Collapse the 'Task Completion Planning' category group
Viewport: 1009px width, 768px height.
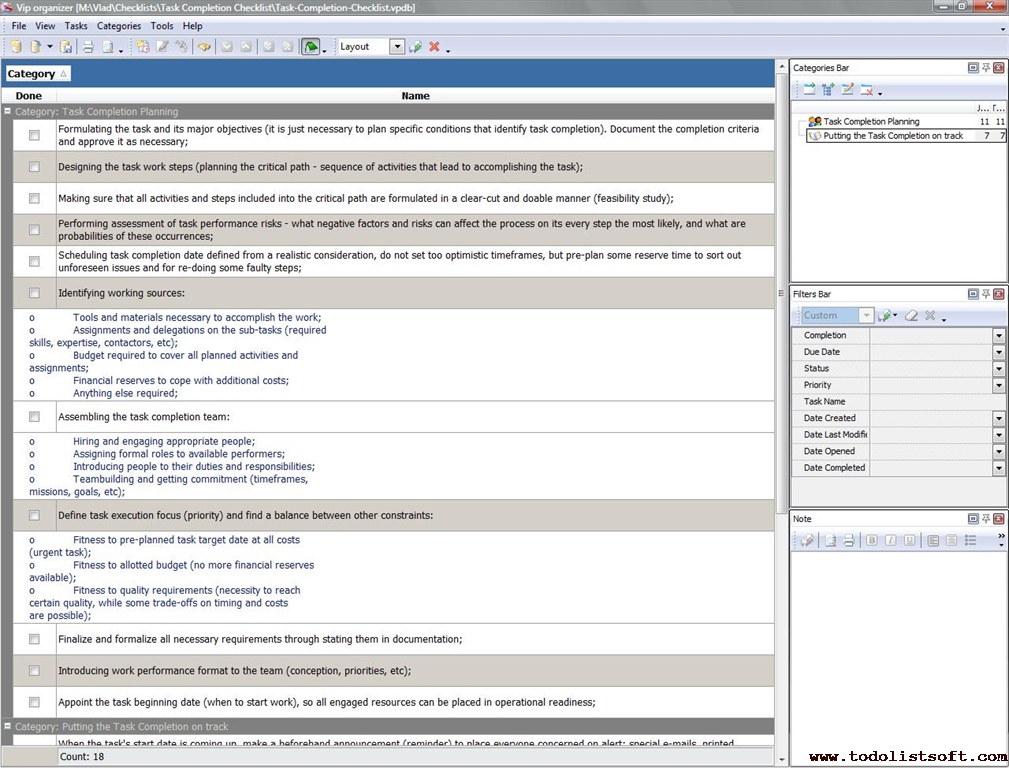click(x=8, y=112)
